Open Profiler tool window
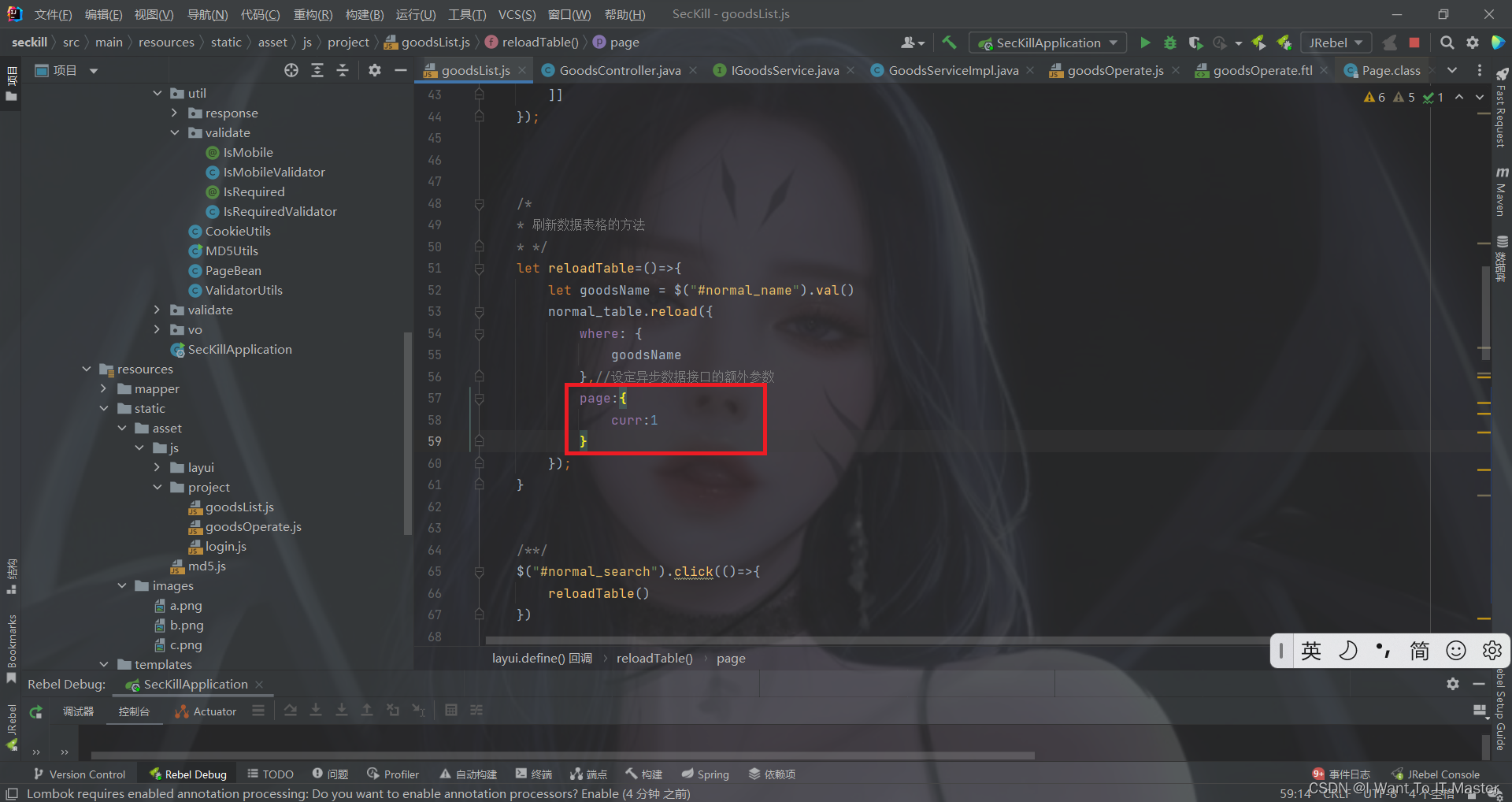The height and width of the screenshot is (802, 1512). (x=393, y=774)
